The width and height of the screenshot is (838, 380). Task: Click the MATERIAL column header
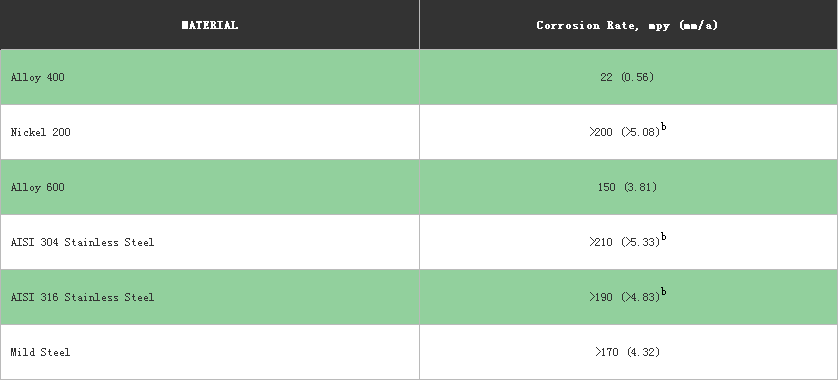click(210, 25)
